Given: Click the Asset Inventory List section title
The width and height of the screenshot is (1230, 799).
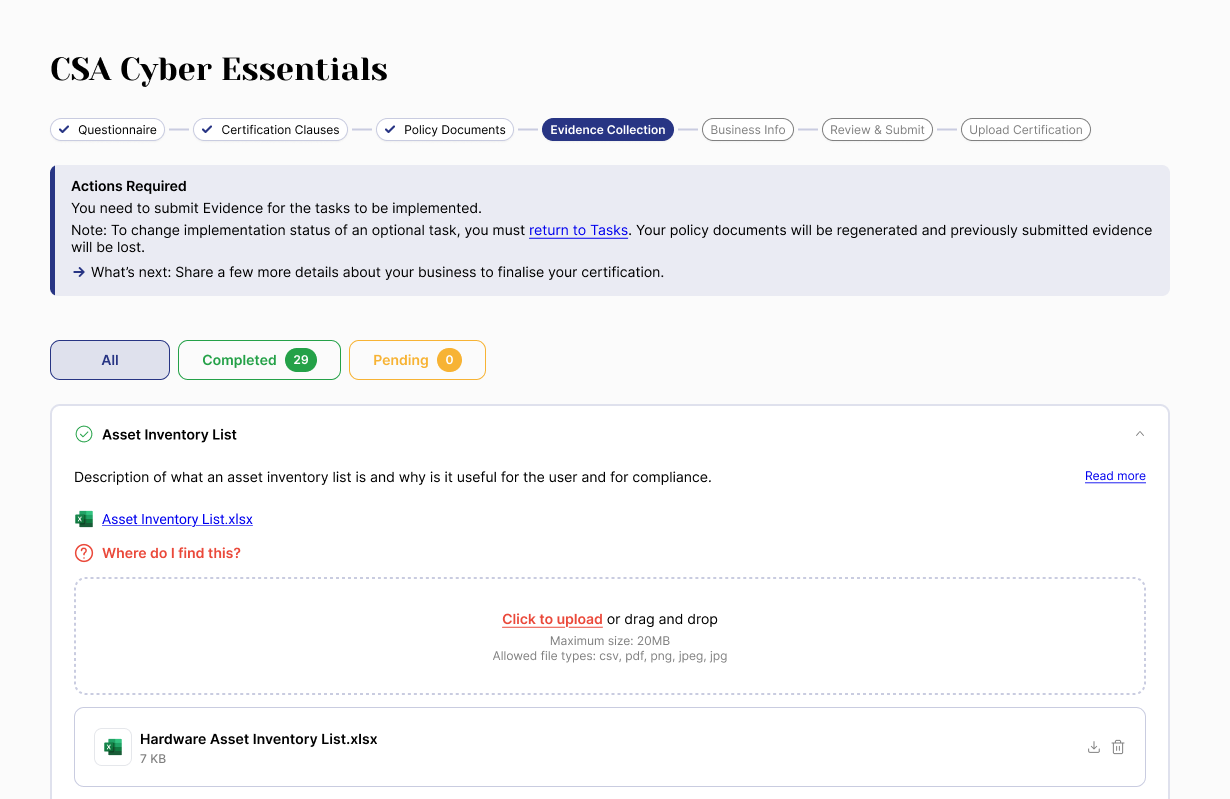Looking at the screenshot, I should click(169, 434).
